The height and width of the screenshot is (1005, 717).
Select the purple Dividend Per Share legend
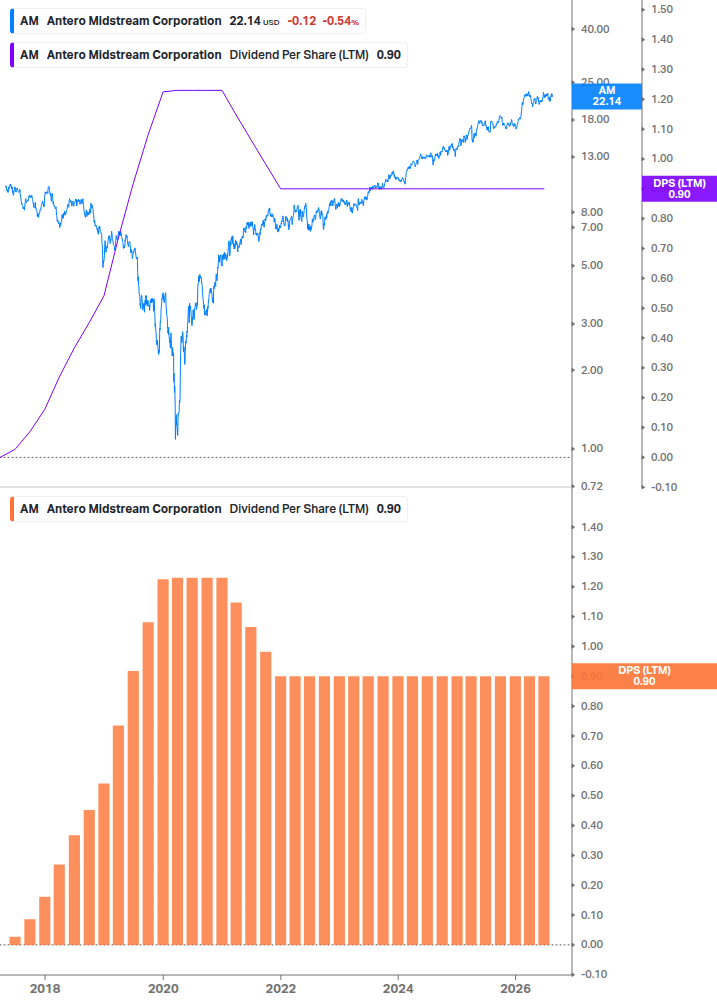coord(209,55)
